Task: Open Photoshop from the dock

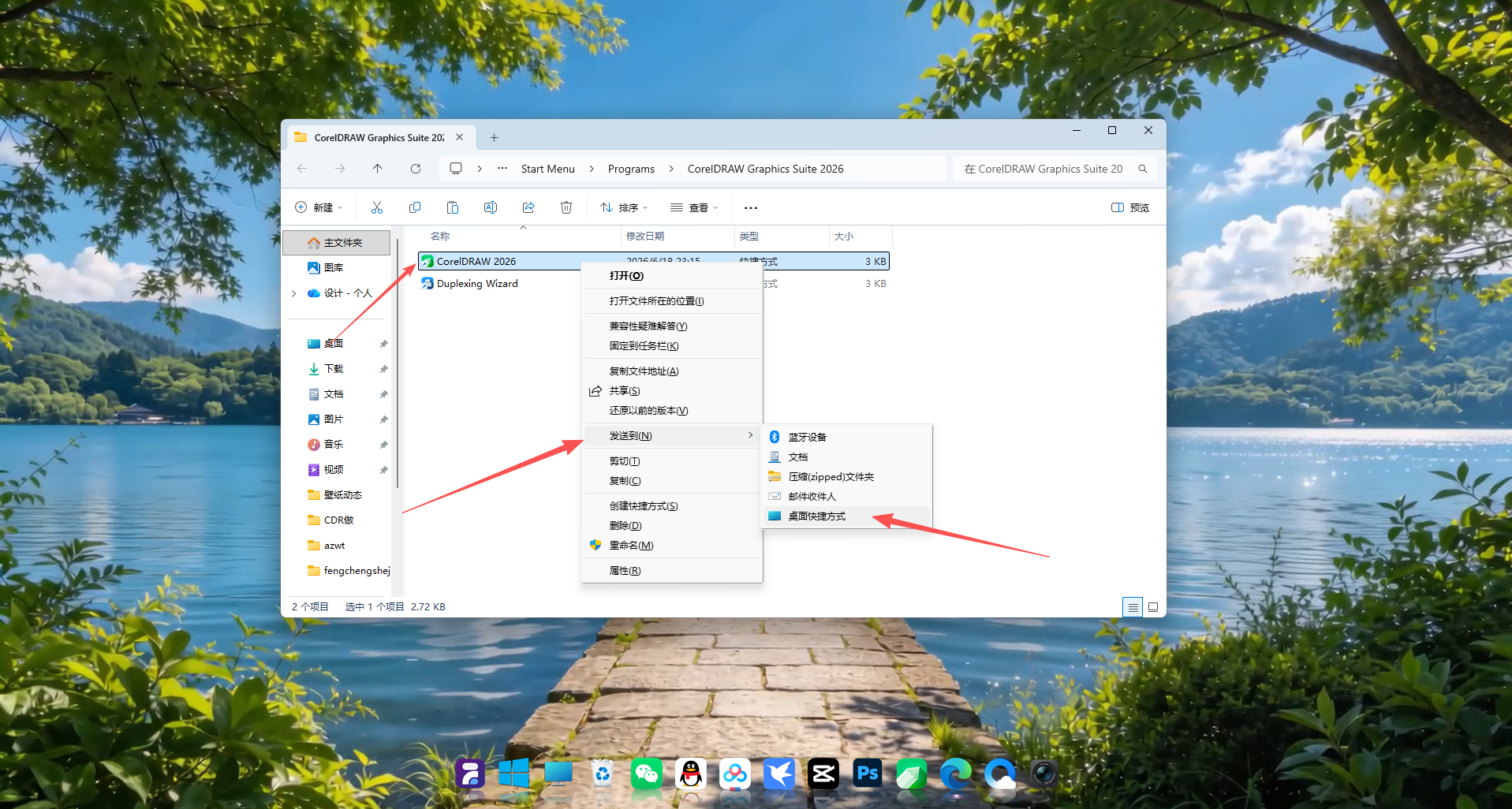Action: point(868,774)
